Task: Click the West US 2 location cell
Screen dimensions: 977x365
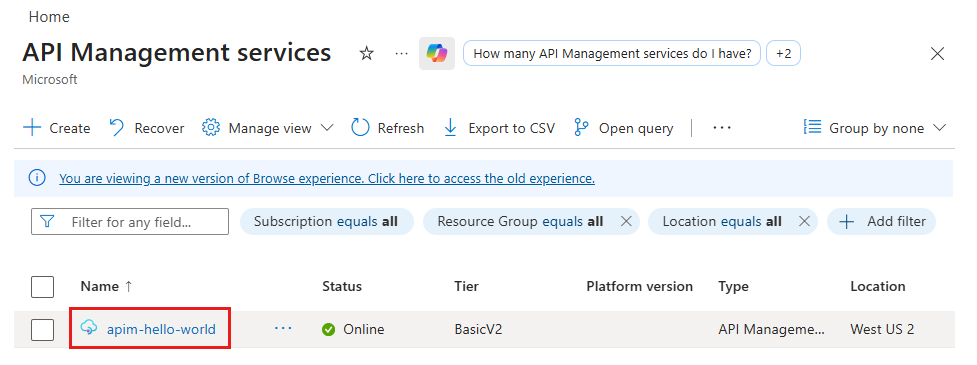Action: (x=882, y=329)
